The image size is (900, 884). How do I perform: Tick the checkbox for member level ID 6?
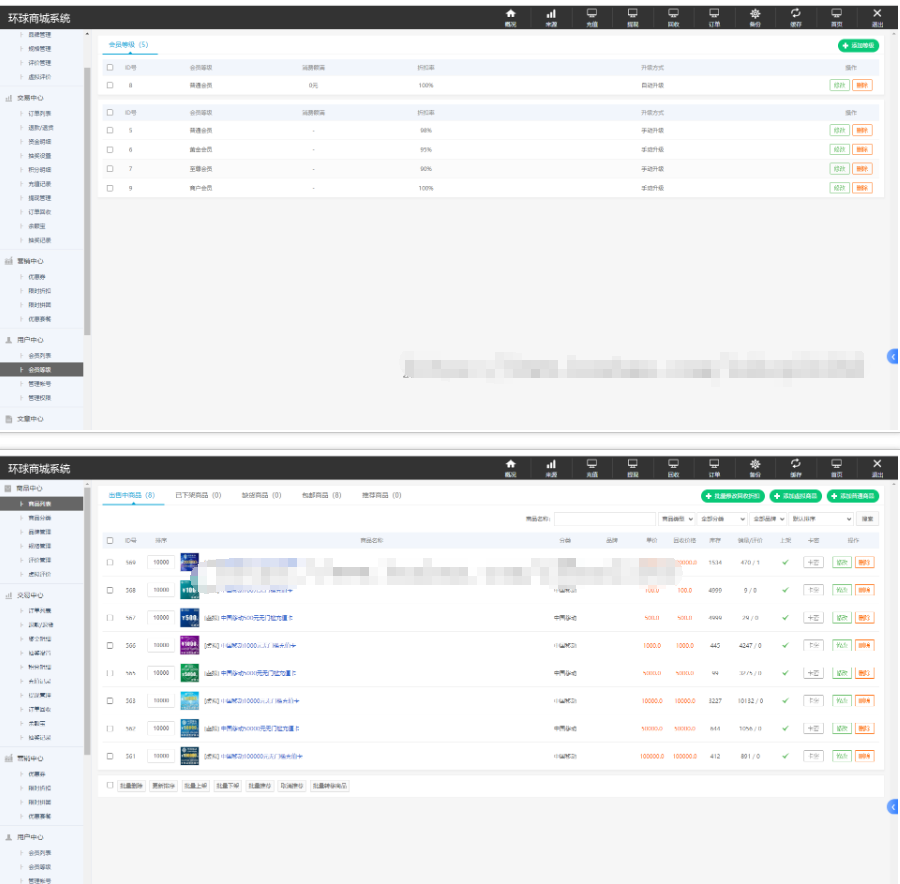(110, 149)
